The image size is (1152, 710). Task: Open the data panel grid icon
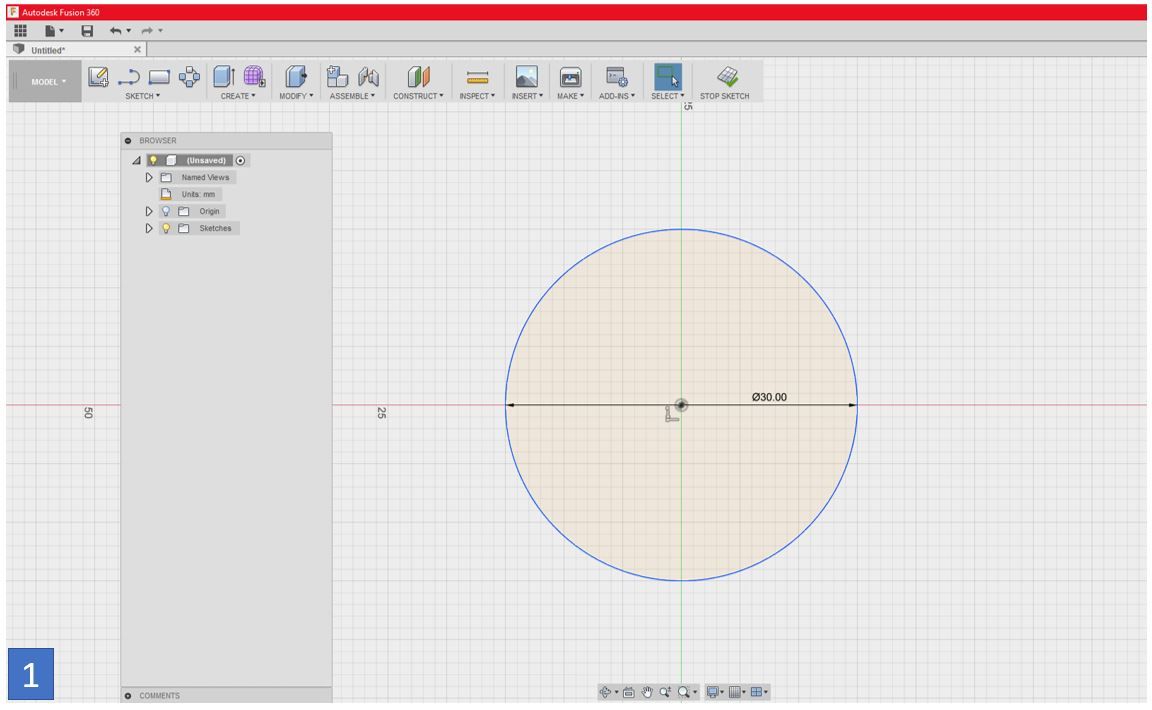tap(21, 30)
